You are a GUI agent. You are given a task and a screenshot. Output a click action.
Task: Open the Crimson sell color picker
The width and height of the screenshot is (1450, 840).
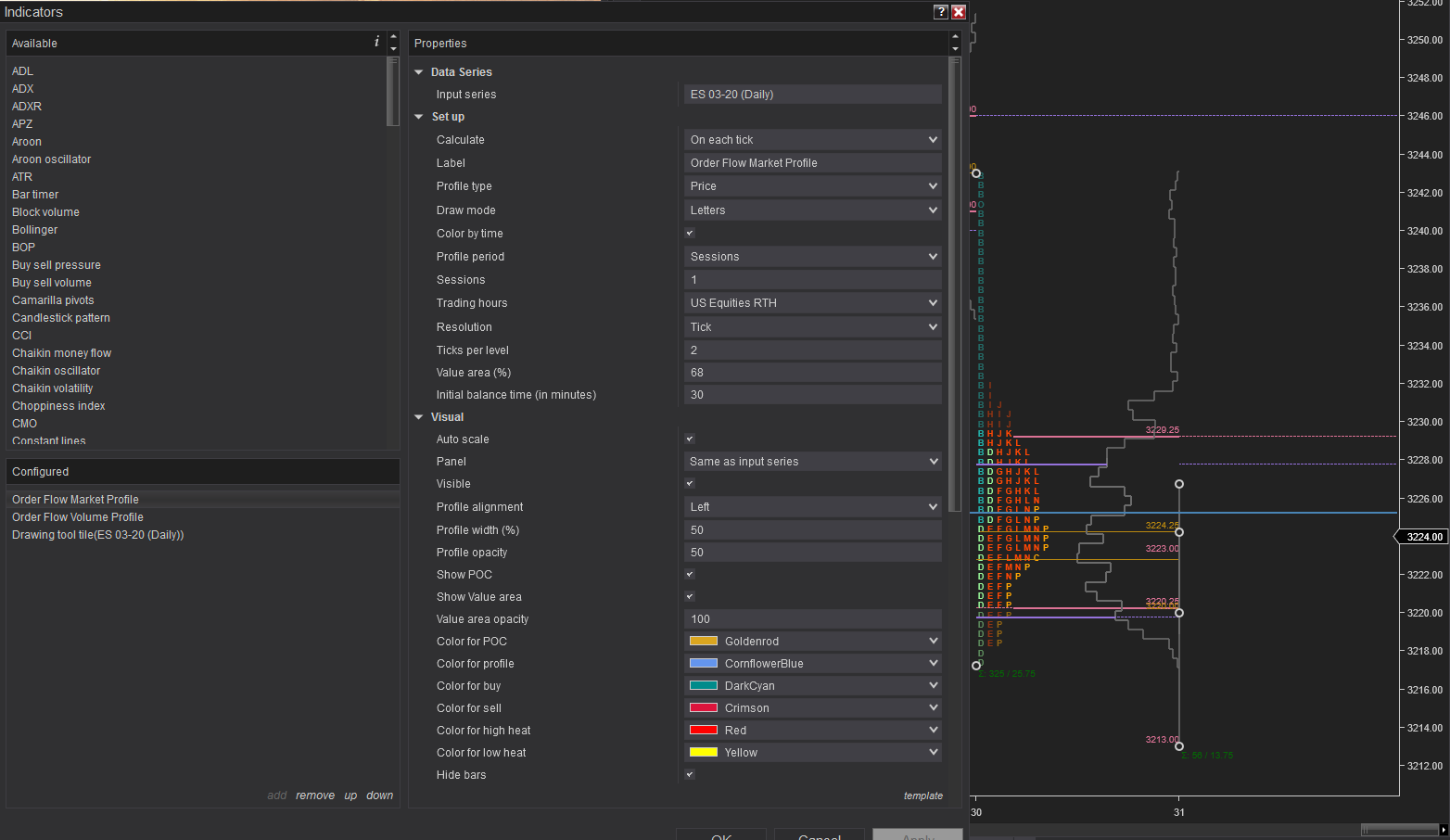pyautogui.click(x=812, y=707)
